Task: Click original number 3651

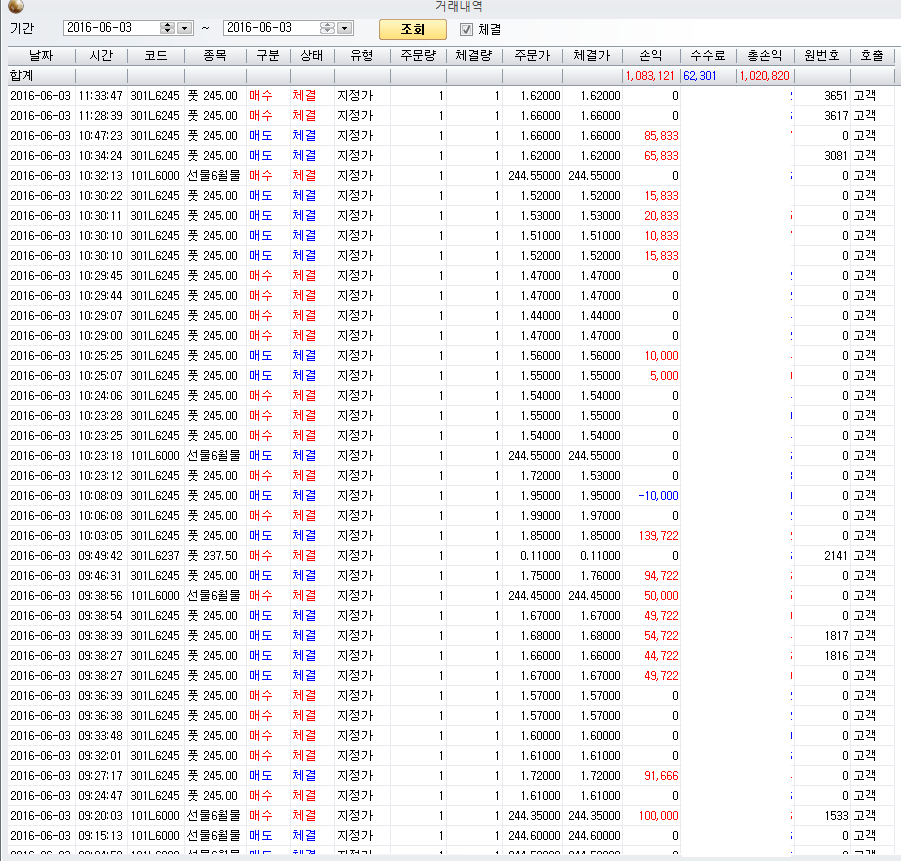Action: [x=836, y=95]
